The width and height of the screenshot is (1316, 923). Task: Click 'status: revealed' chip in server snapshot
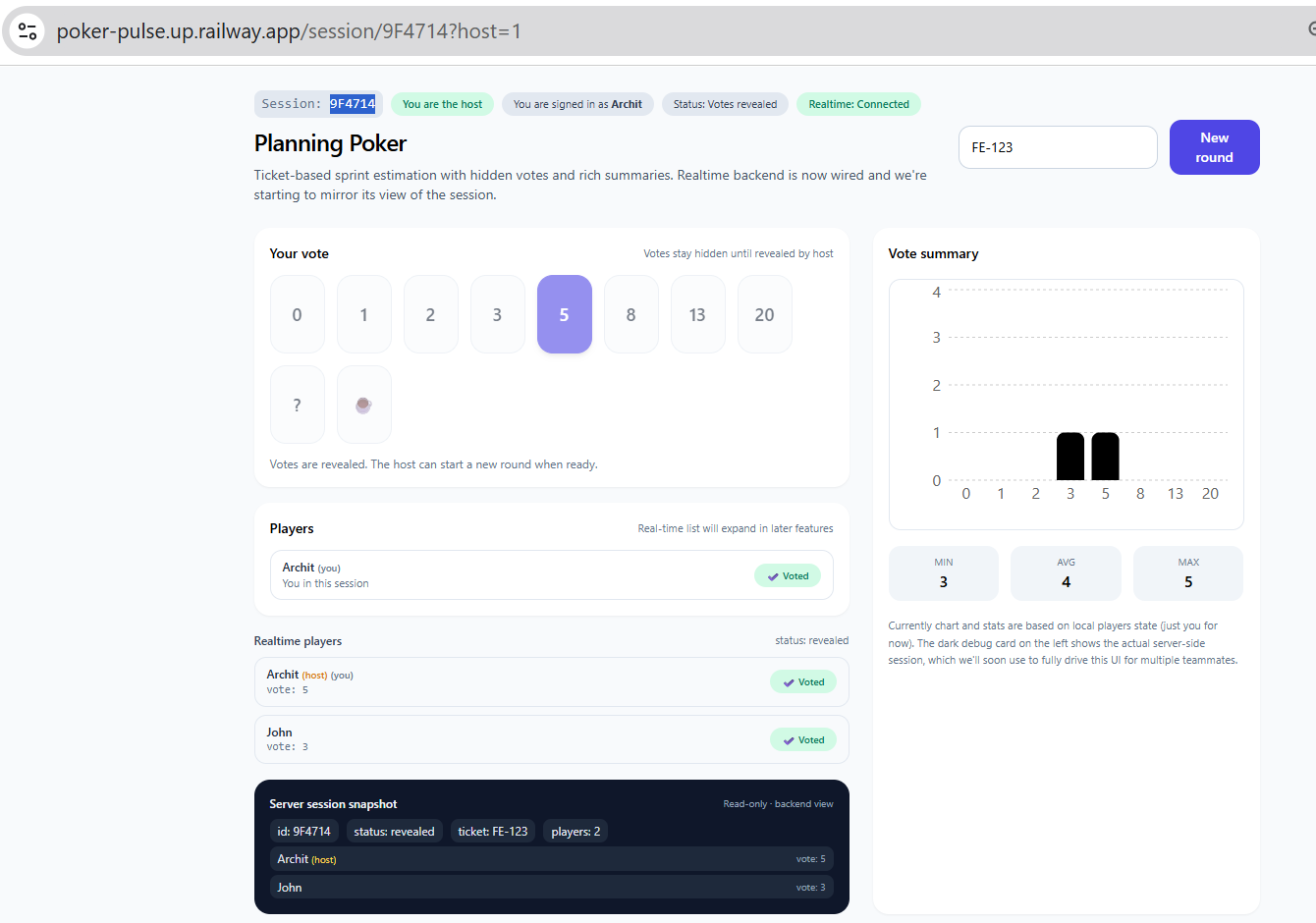point(394,832)
